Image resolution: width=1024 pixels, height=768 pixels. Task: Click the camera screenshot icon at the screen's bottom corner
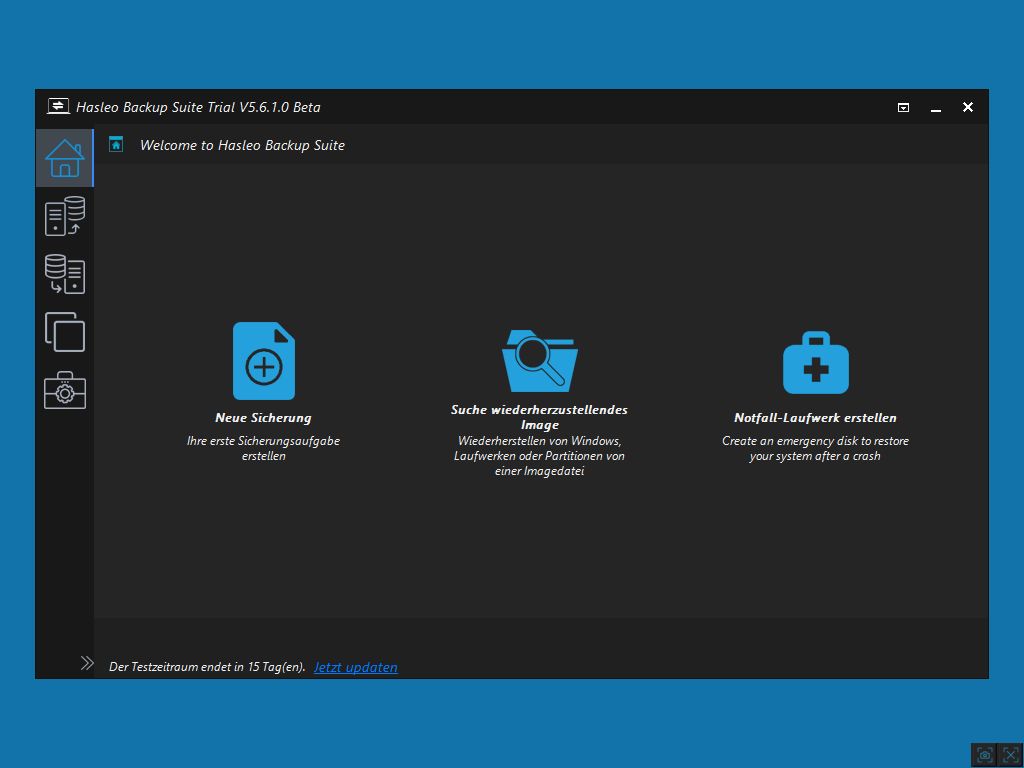coord(985,755)
